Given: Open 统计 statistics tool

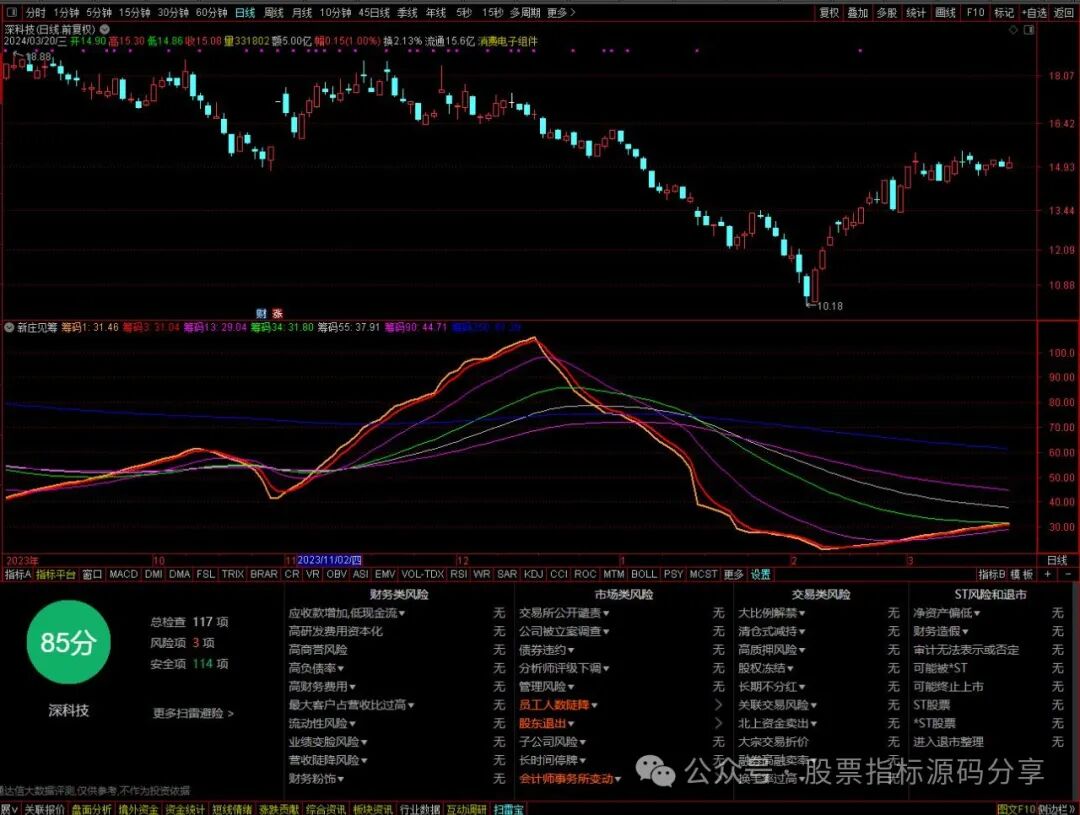Looking at the screenshot, I should pos(916,12).
